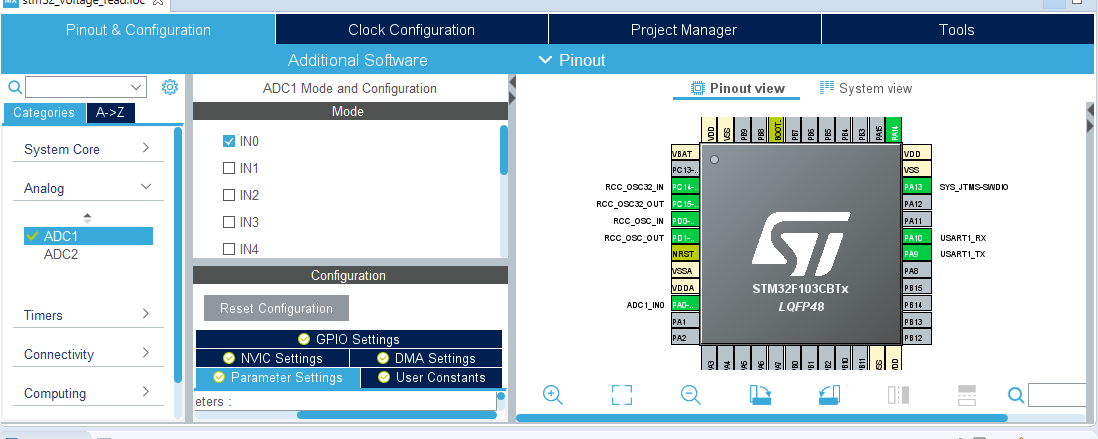This screenshot has width=1098, height=439.
Task: Rotate the chip counter-clockwise
Action: click(829, 395)
